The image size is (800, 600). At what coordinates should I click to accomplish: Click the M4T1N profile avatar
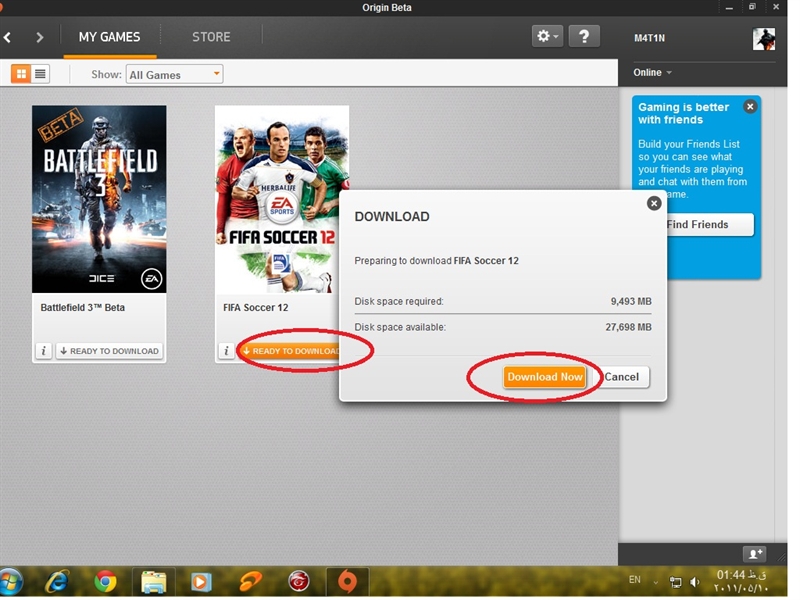coord(764,38)
